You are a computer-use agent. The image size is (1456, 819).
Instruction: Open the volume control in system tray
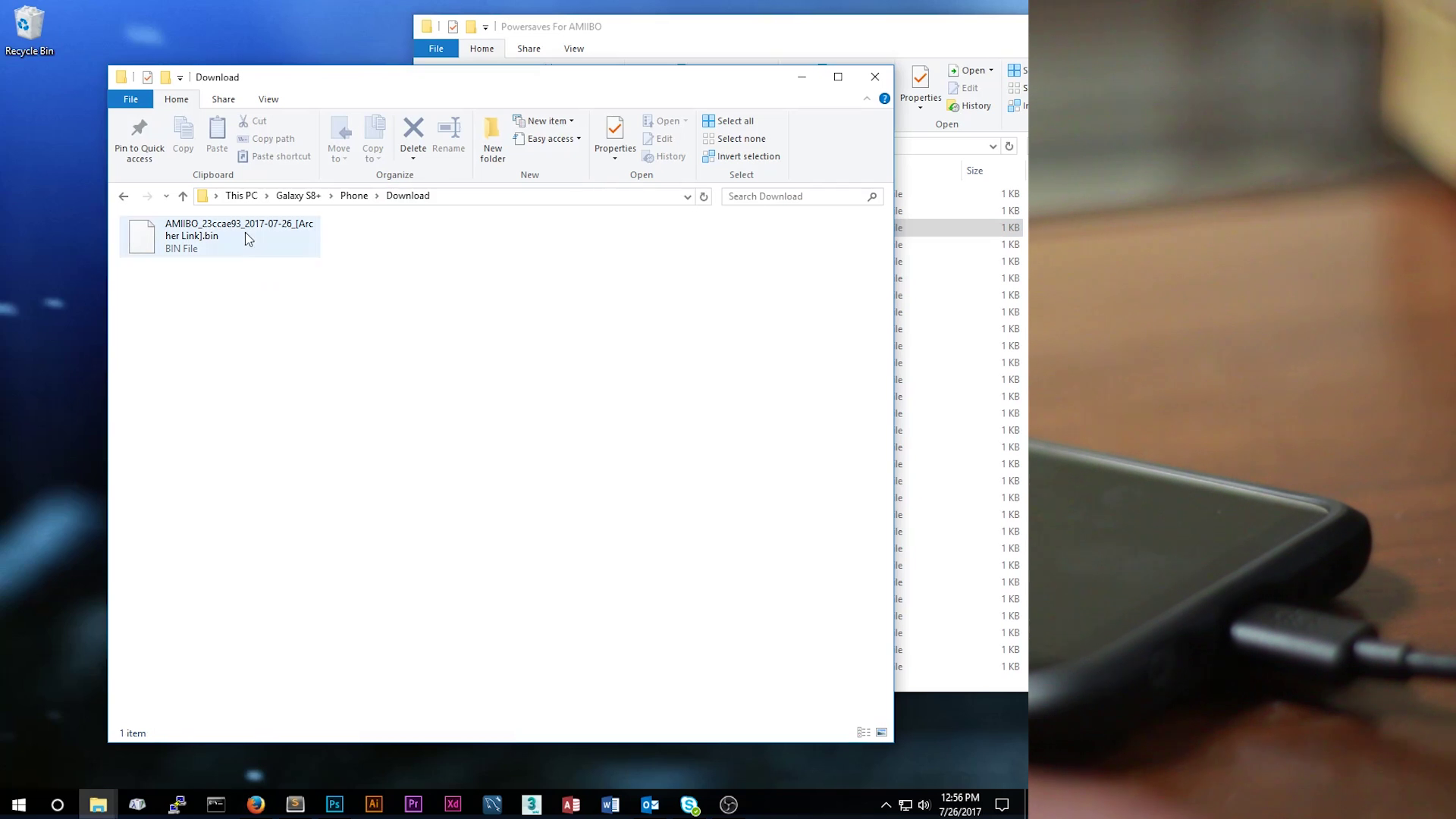pos(924,805)
